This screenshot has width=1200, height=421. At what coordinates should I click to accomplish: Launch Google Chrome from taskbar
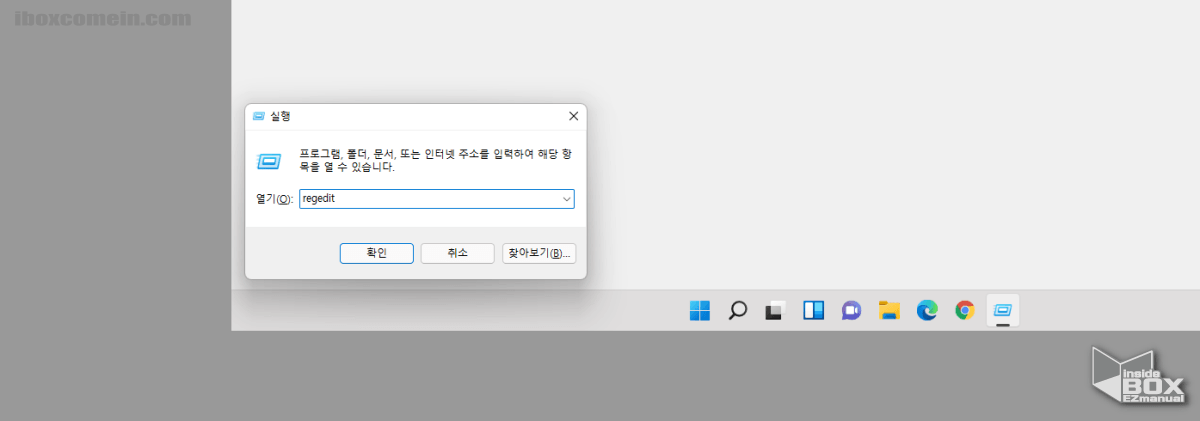(x=964, y=311)
